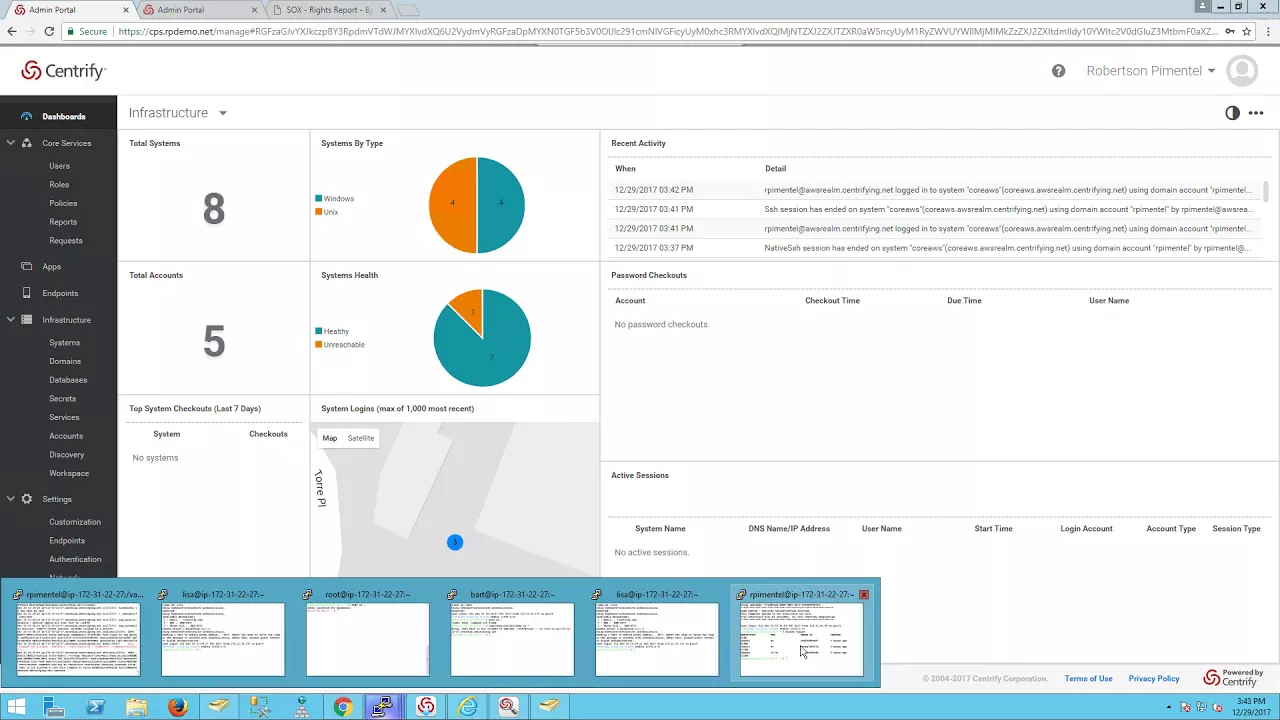
Task: Open Secrets in the sidebar
Action: pyautogui.click(x=62, y=398)
